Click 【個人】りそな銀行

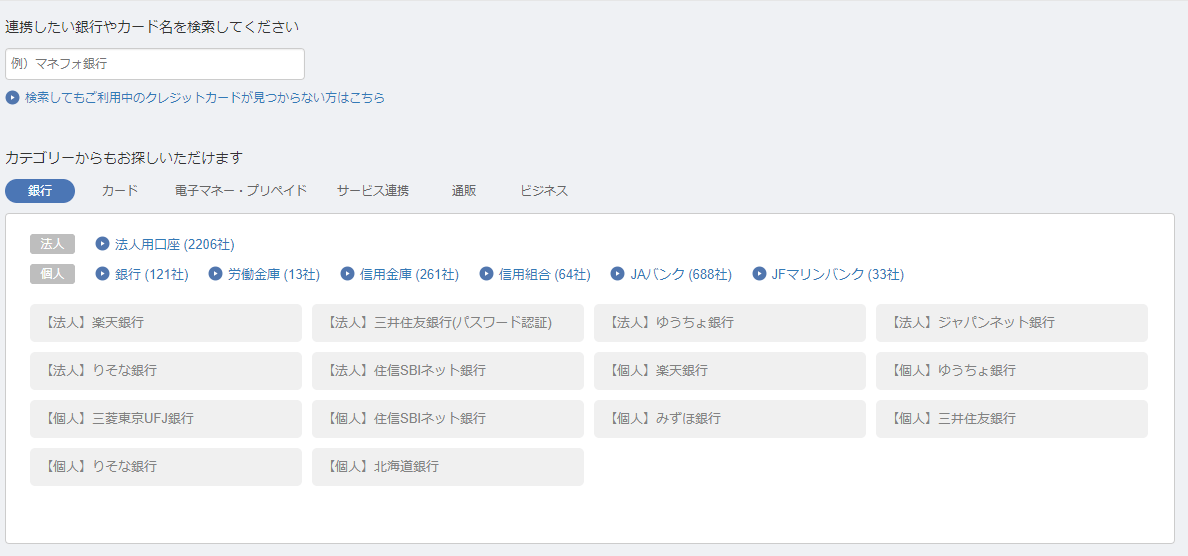(166, 467)
